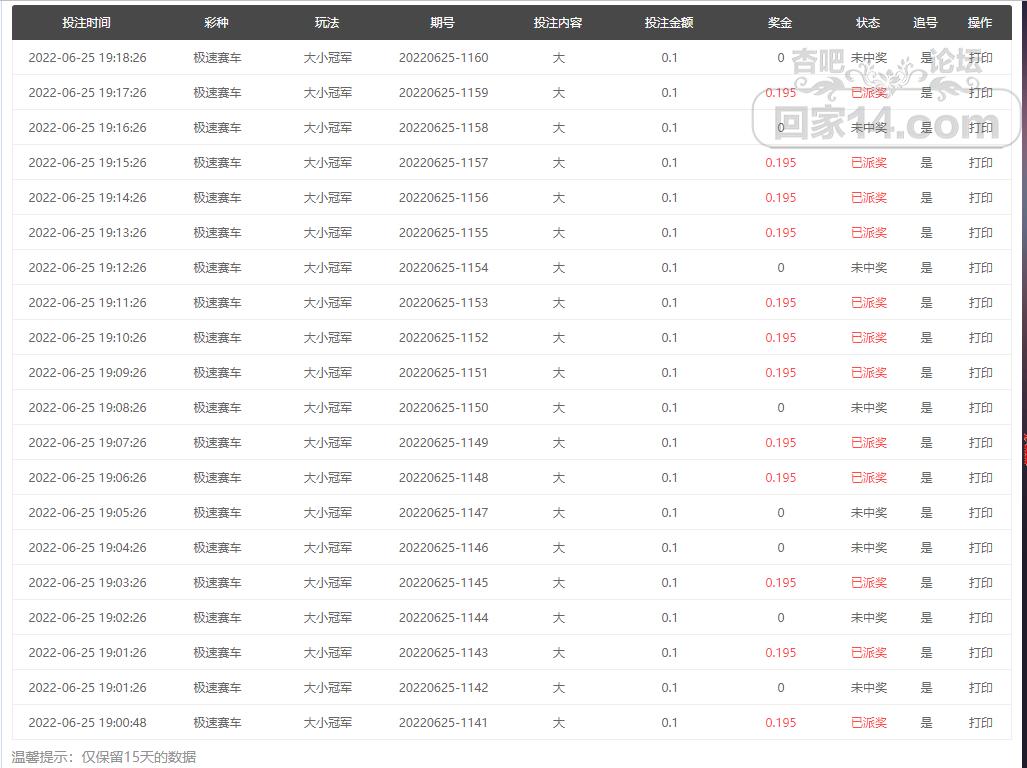Click timestamp 2022-06-25 19:05:26

[87, 513]
